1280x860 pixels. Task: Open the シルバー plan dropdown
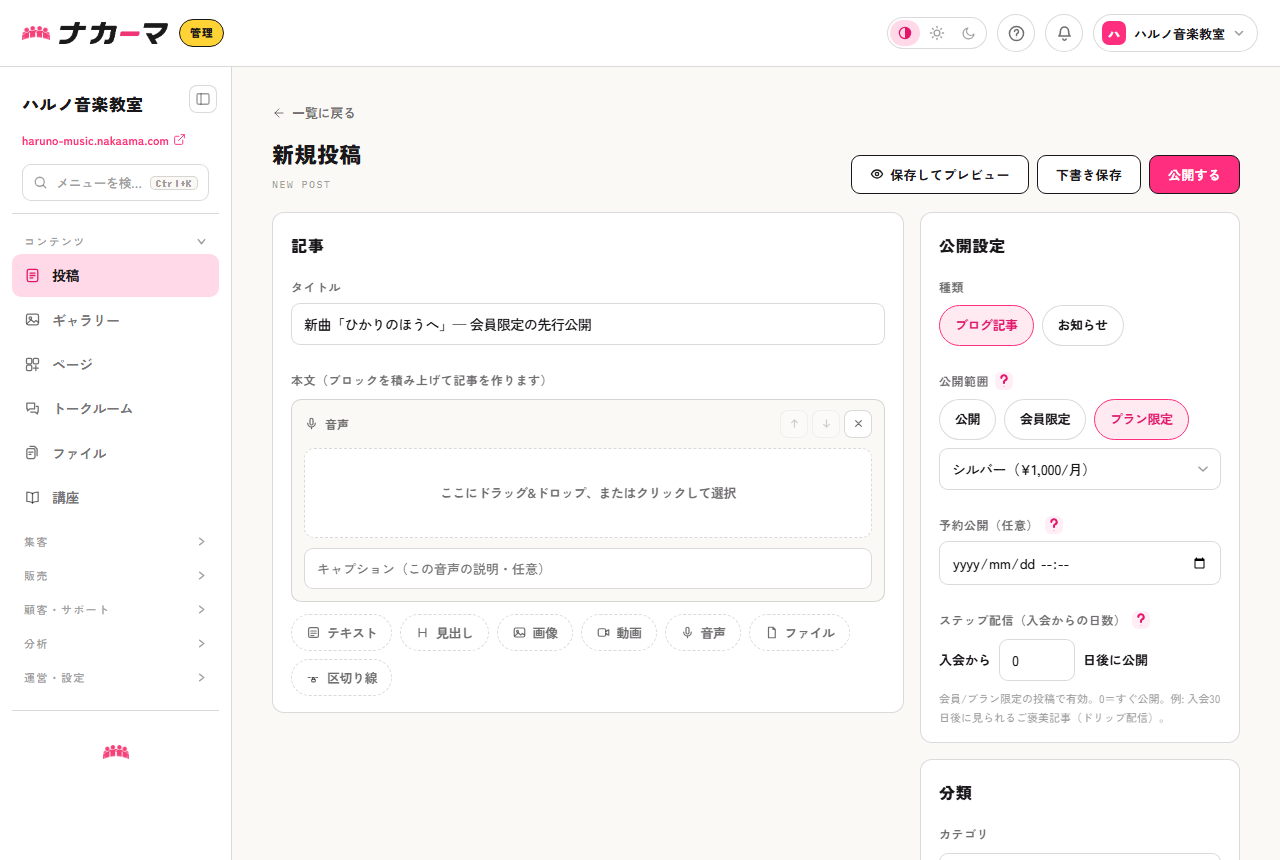(1080, 469)
